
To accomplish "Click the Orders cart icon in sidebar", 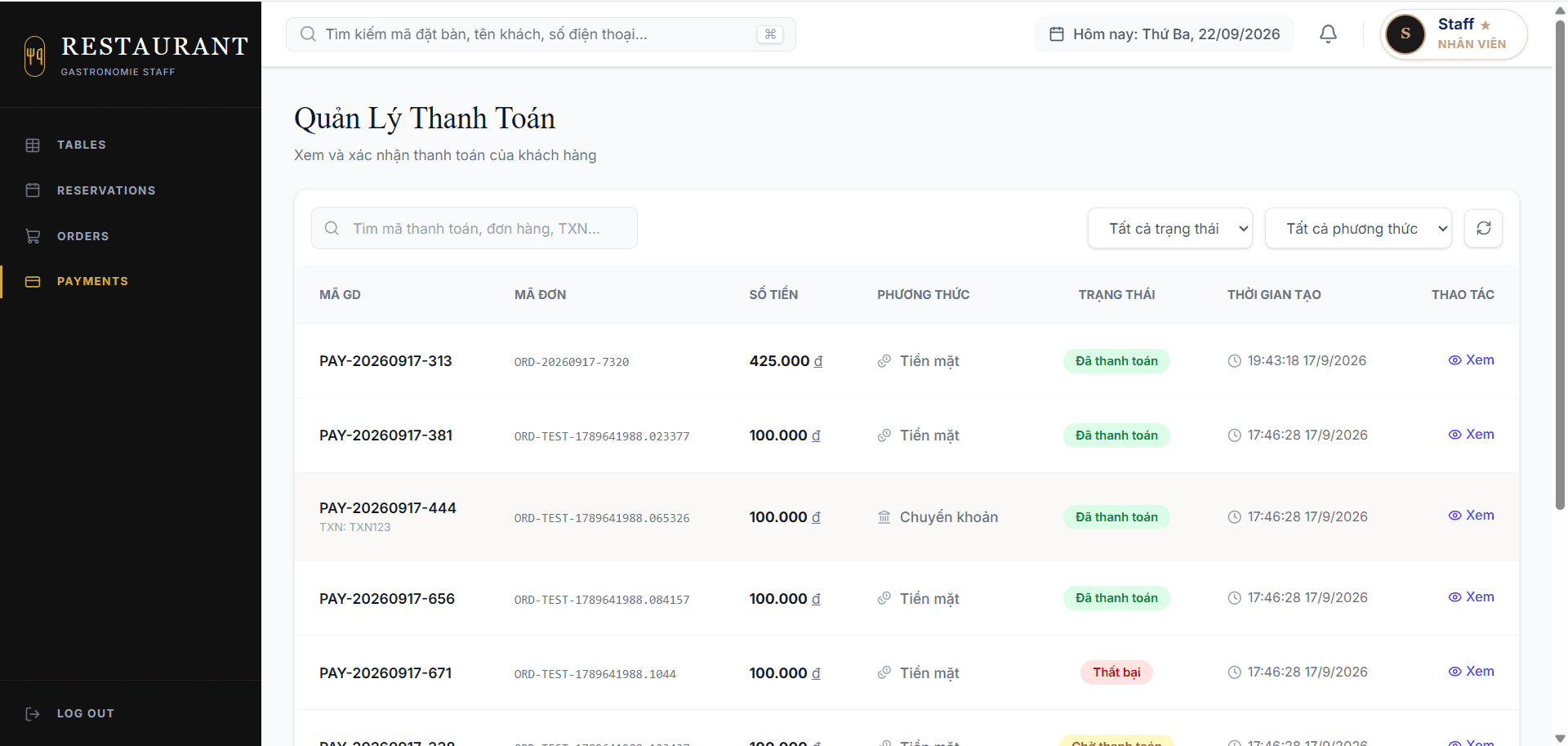I will (x=33, y=236).
